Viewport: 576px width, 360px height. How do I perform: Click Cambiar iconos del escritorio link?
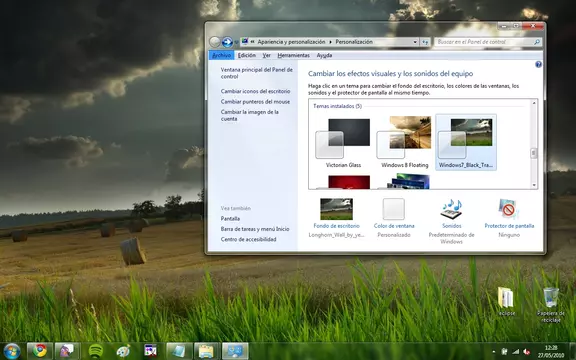255,91
